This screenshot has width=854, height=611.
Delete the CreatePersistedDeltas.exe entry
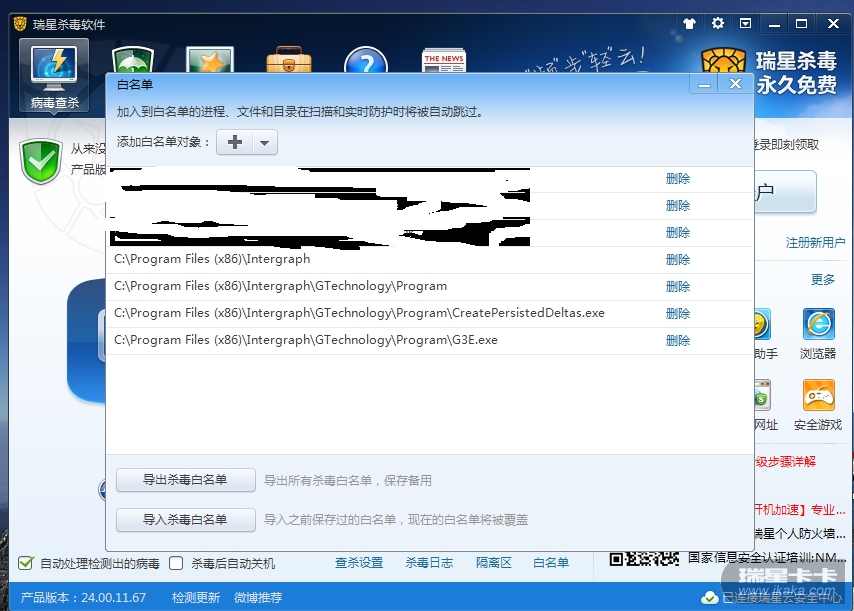pos(678,314)
